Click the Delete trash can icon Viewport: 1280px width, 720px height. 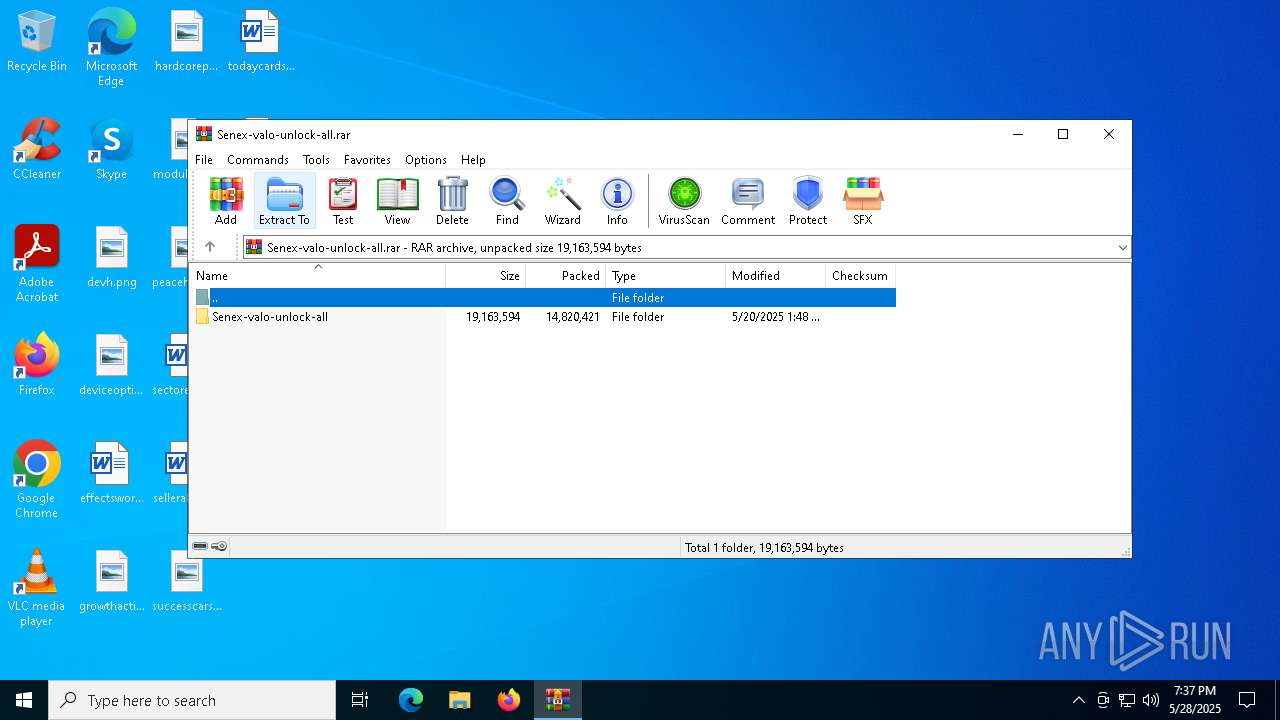(452, 201)
